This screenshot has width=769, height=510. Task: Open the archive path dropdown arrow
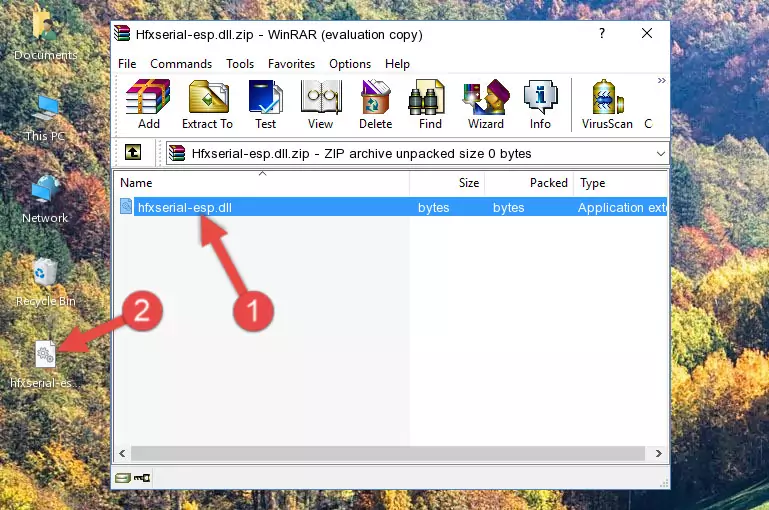[661, 154]
